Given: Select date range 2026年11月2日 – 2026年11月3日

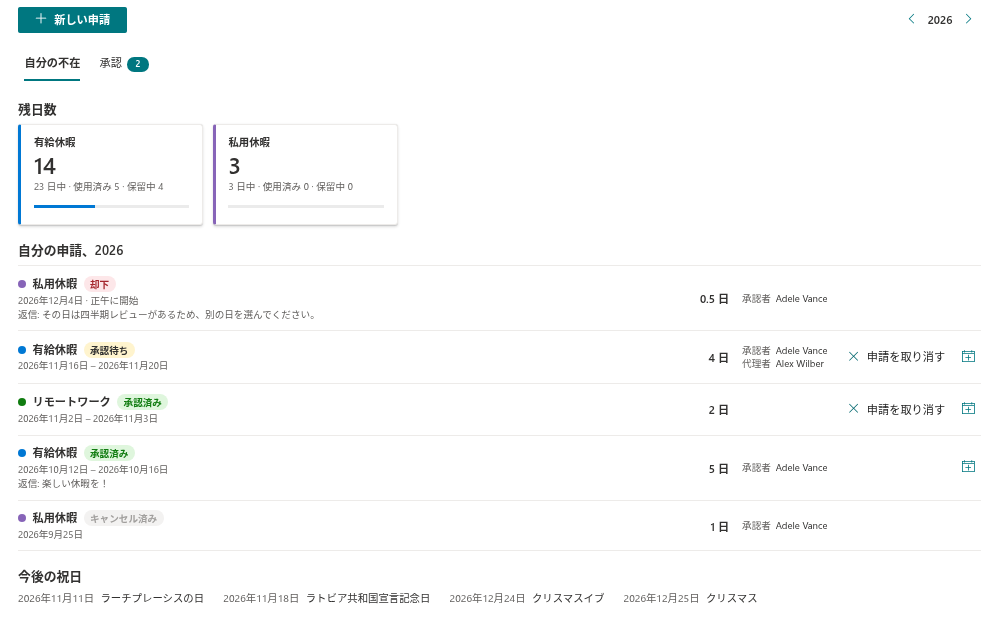Looking at the screenshot, I should 88,418.
